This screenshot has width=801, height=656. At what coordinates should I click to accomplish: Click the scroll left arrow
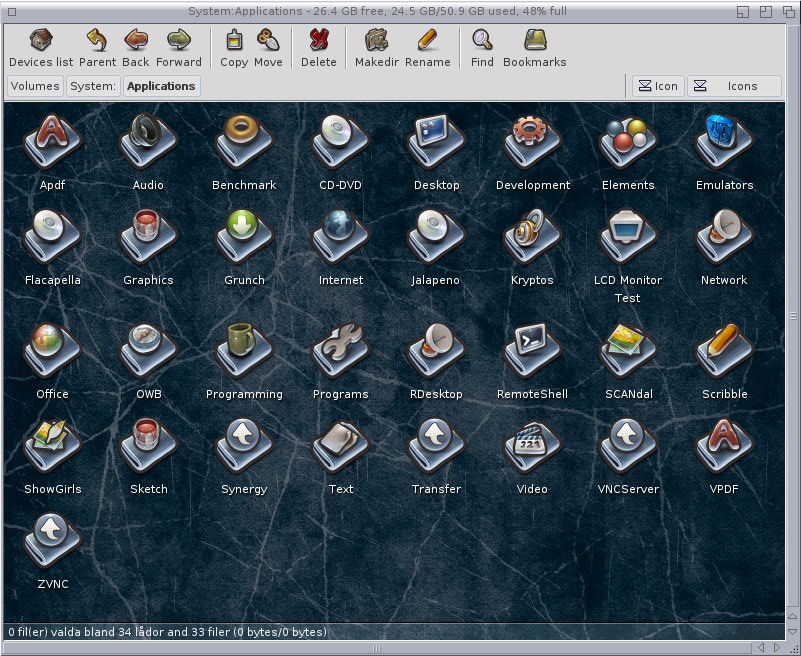(x=761, y=648)
